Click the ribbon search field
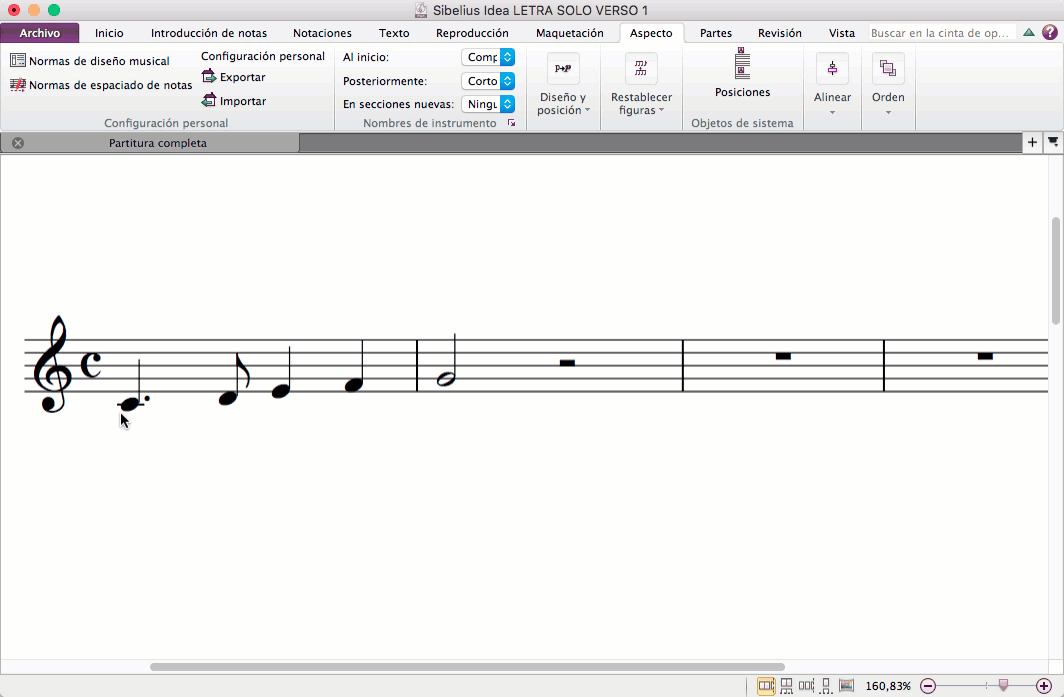1064x697 pixels. click(x=943, y=33)
